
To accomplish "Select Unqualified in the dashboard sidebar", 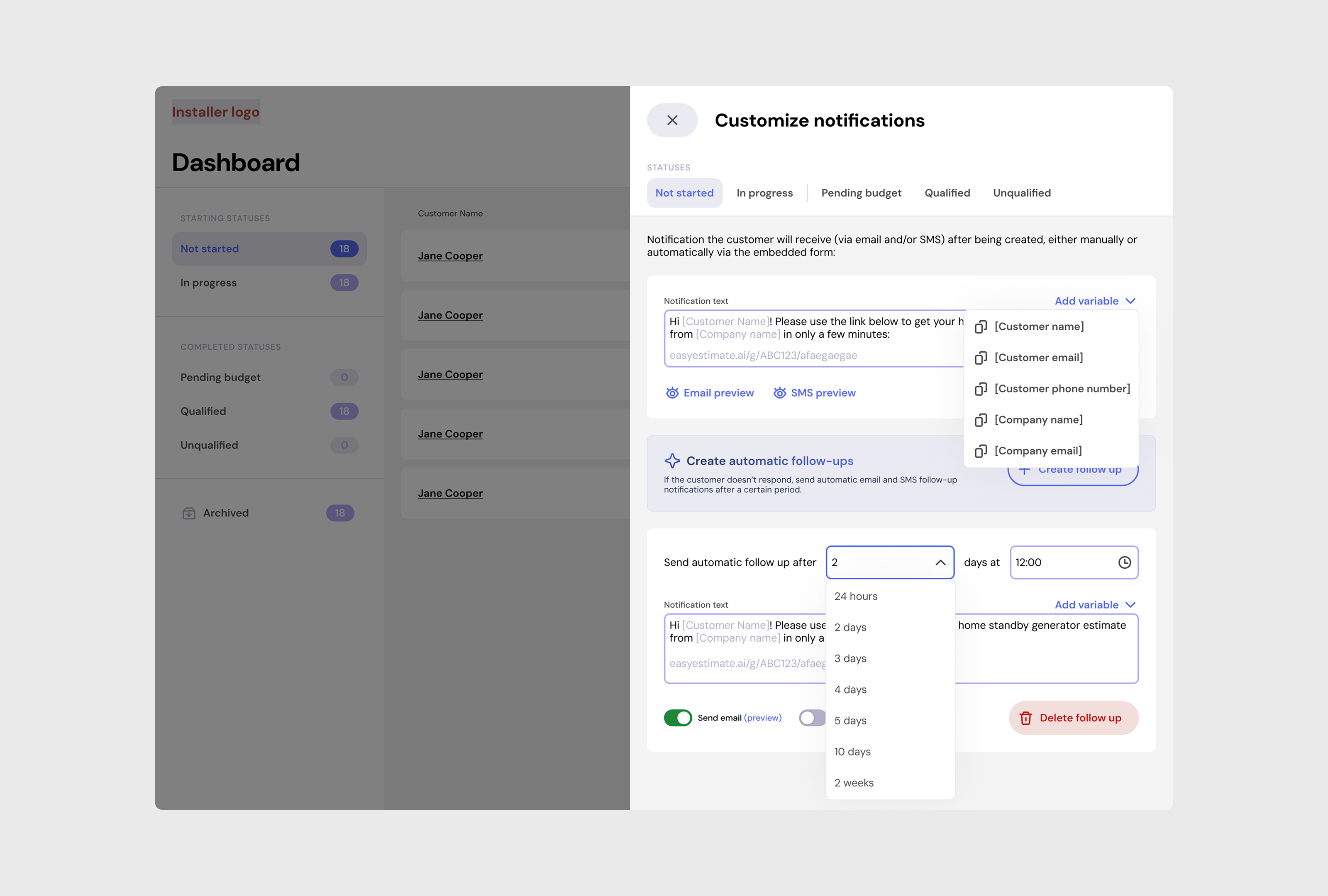I will tap(269, 446).
